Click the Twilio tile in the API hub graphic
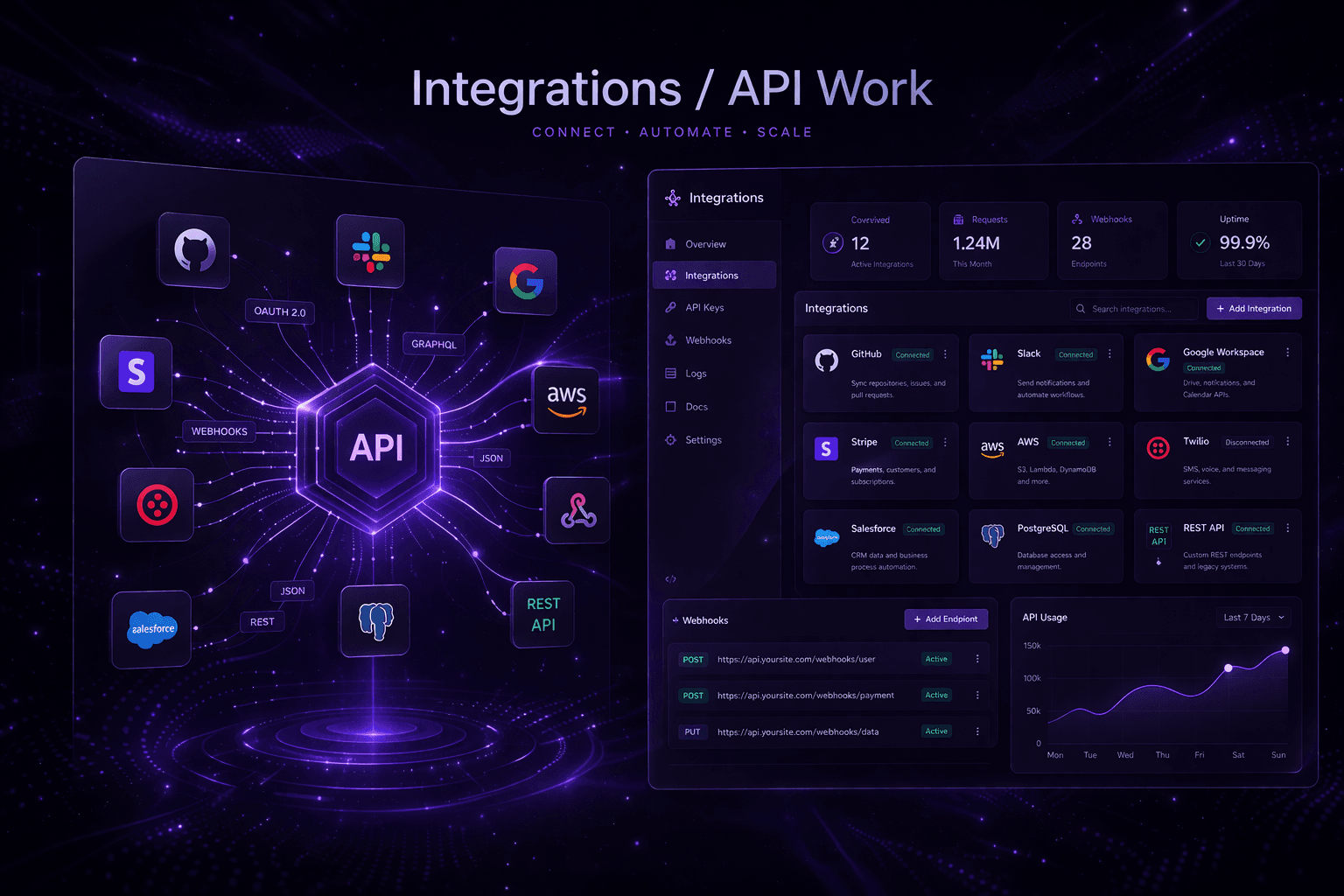 click(157, 505)
